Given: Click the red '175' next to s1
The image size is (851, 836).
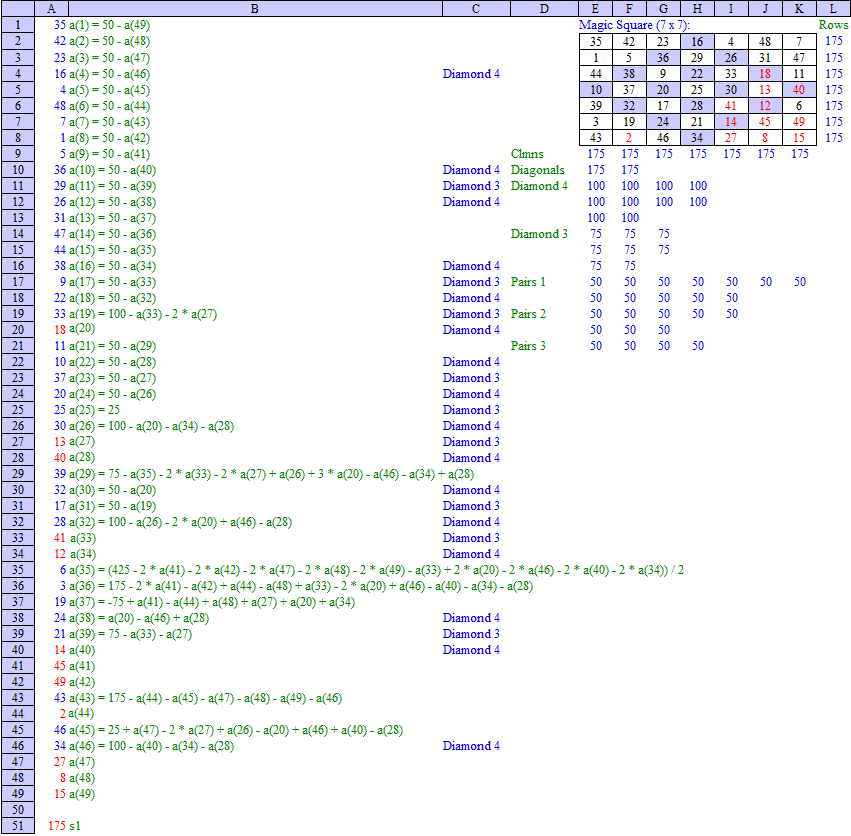Looking at the screenshot, I should tap(57, 826).
